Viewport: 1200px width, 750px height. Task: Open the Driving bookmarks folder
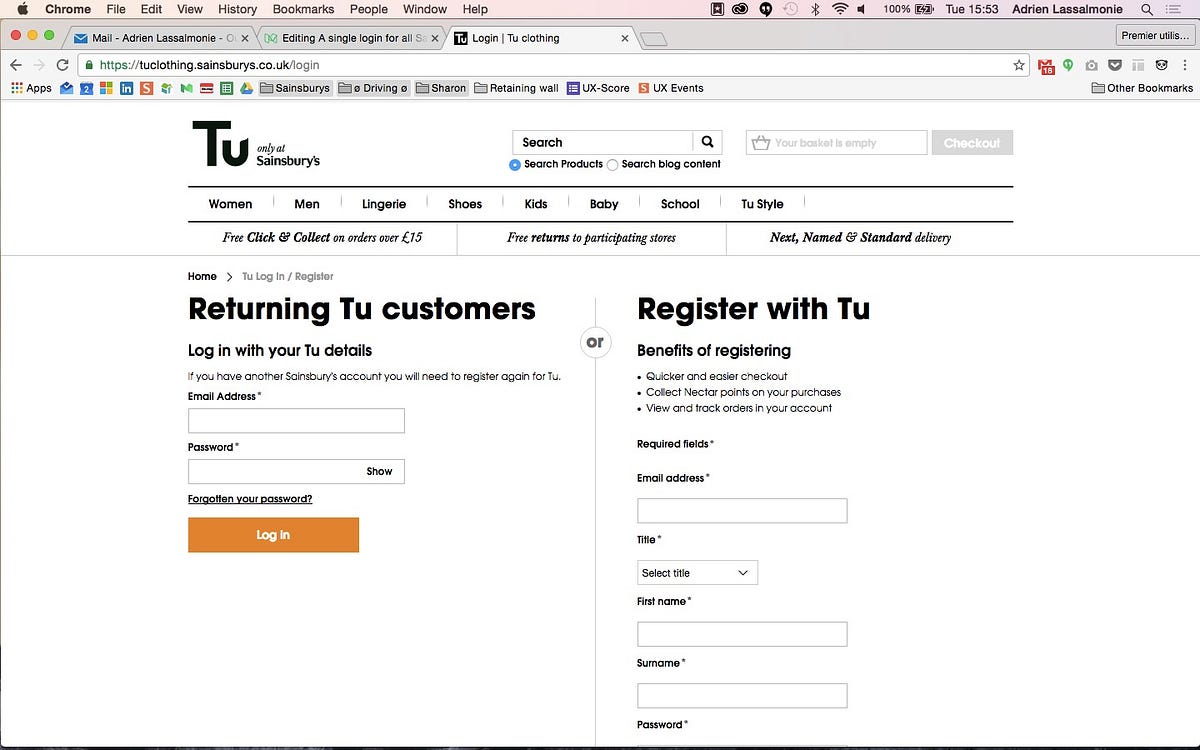coord(373,88)
